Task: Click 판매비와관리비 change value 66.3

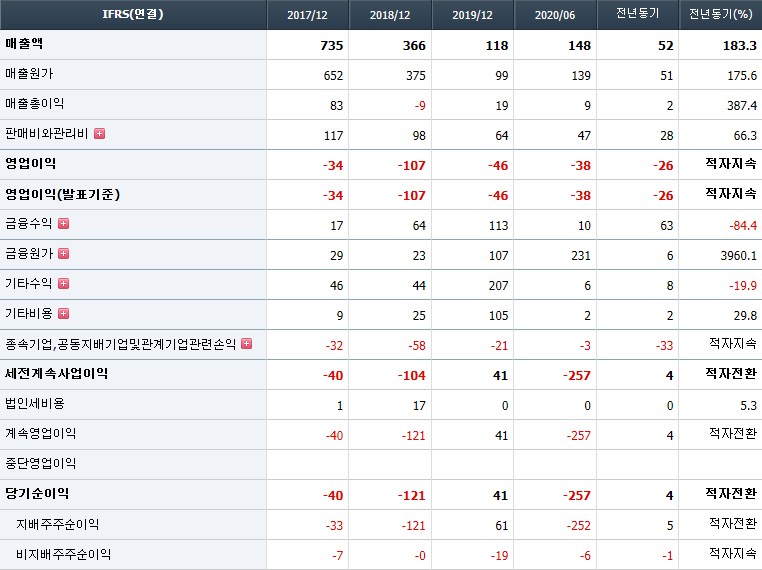Action: (745, 136)
